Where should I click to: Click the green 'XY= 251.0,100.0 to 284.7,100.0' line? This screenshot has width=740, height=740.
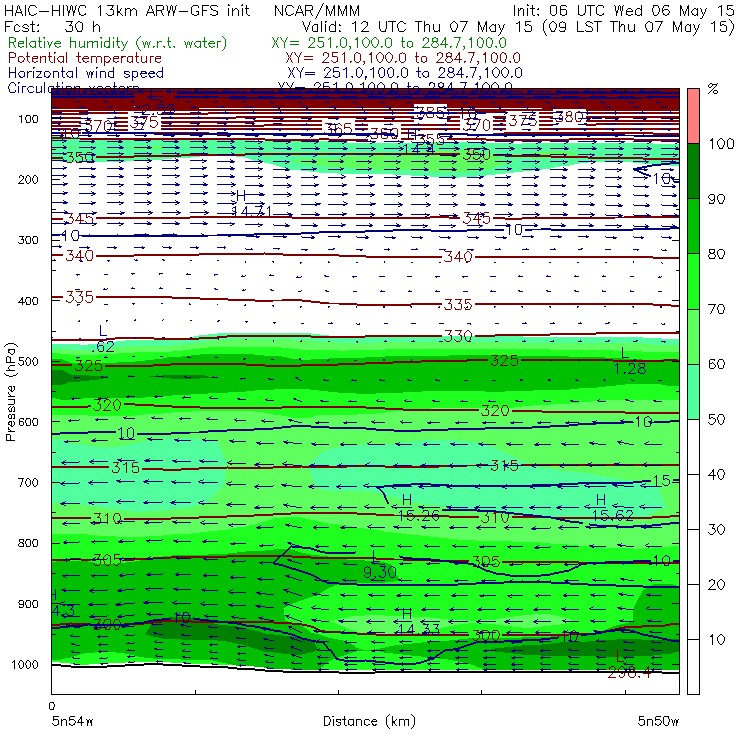click(389, 43)
